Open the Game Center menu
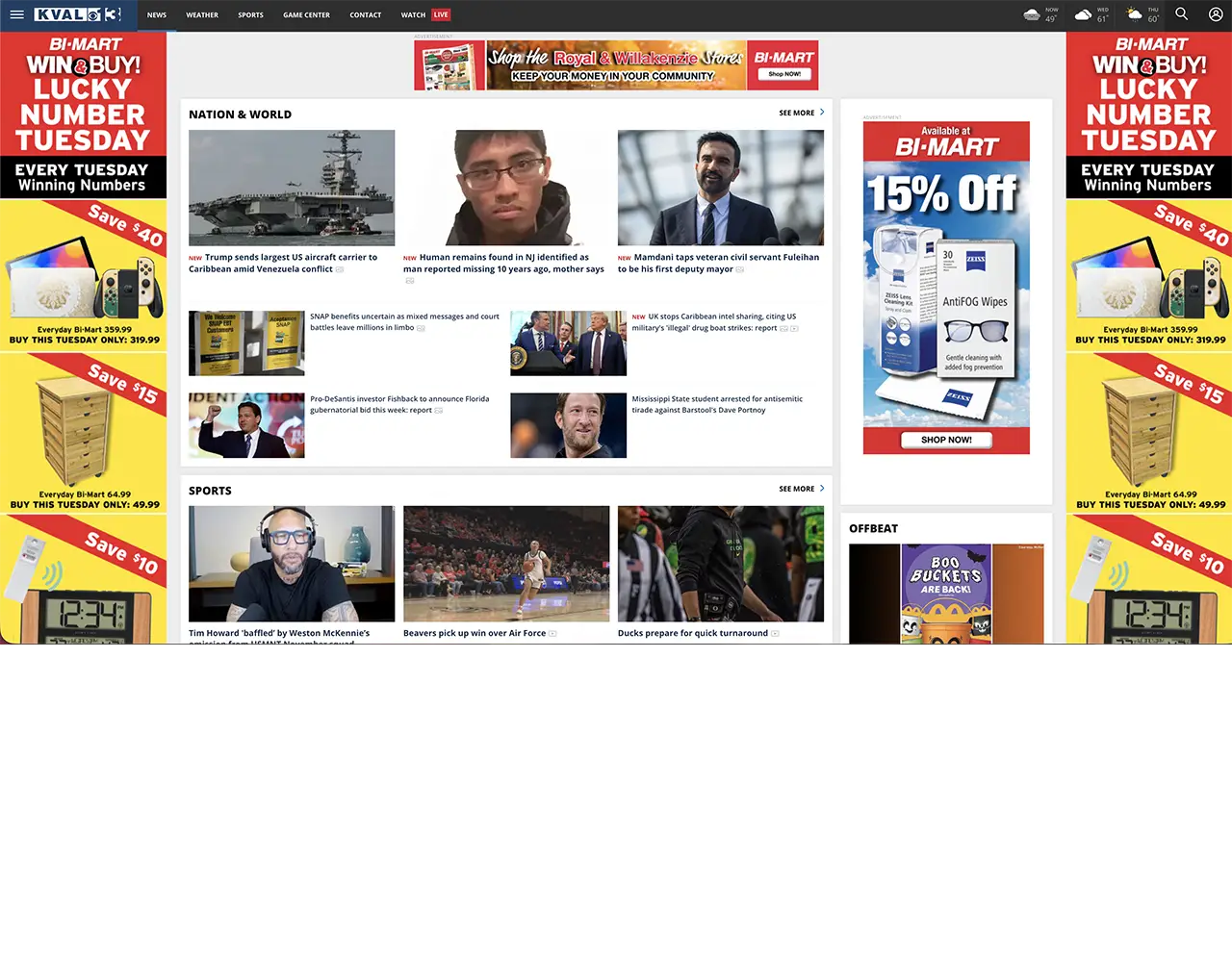 306,15
